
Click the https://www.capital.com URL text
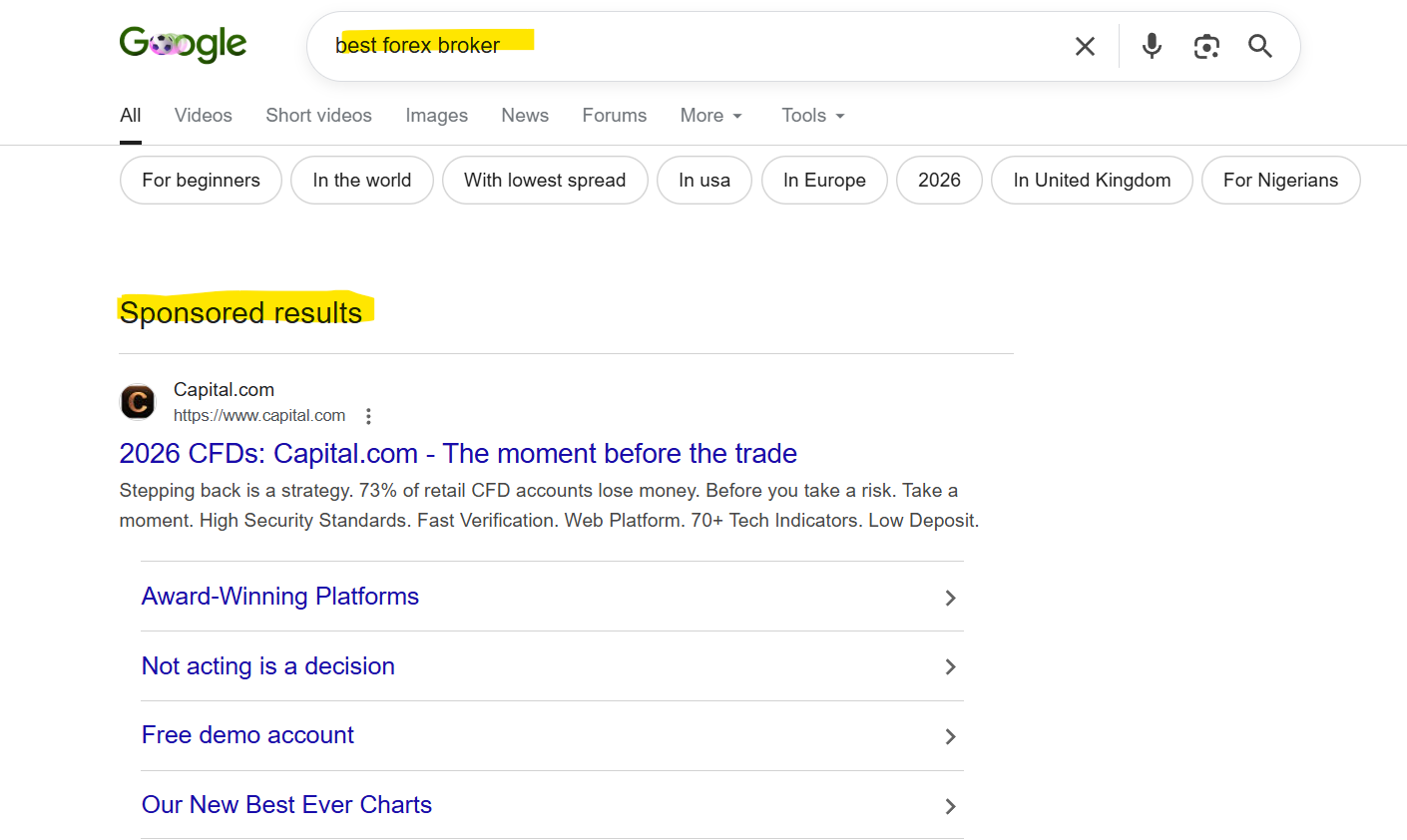(259, 416)
